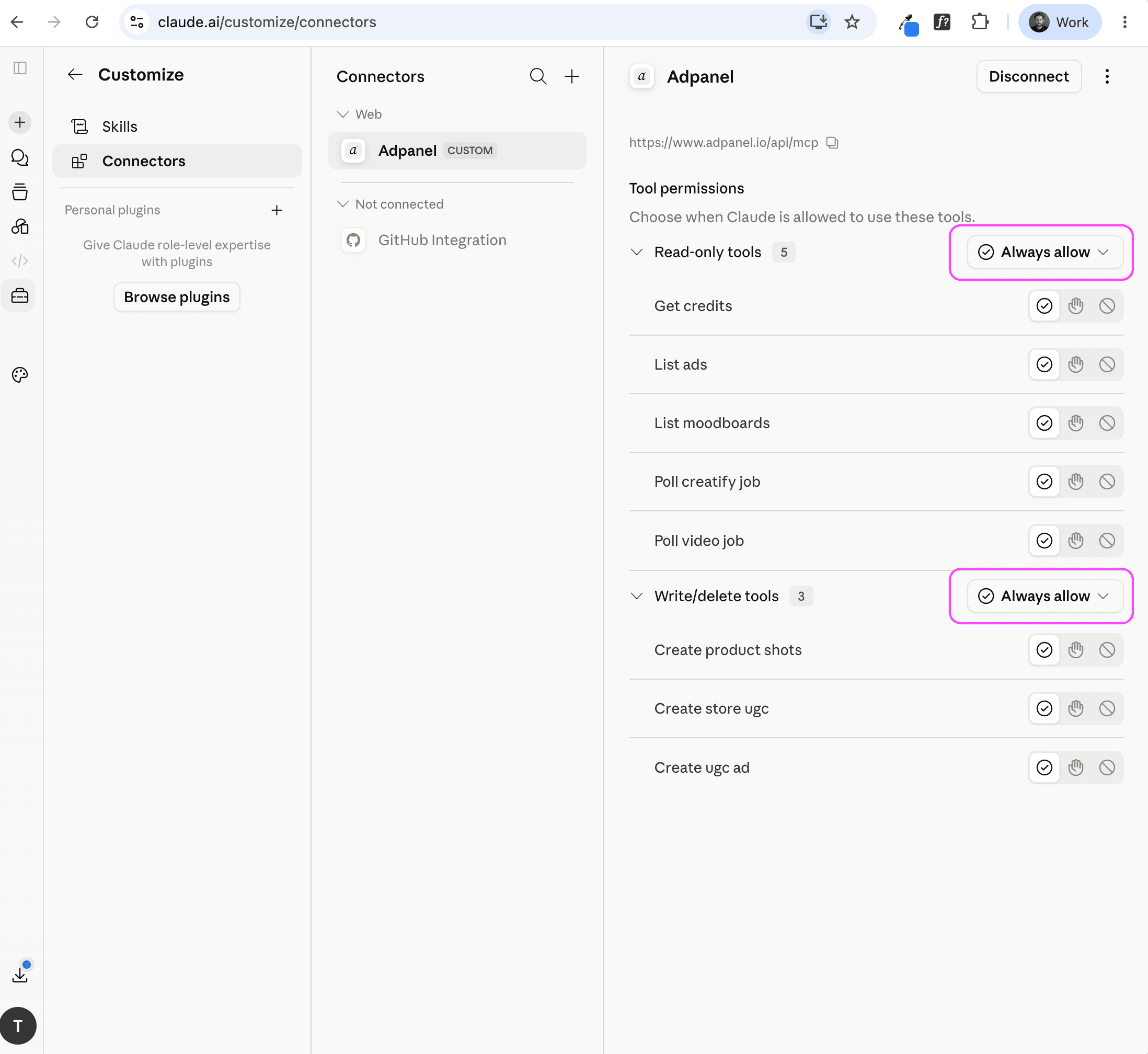
Task: Select the briefcase customize icon
Action: pos(20,295)
